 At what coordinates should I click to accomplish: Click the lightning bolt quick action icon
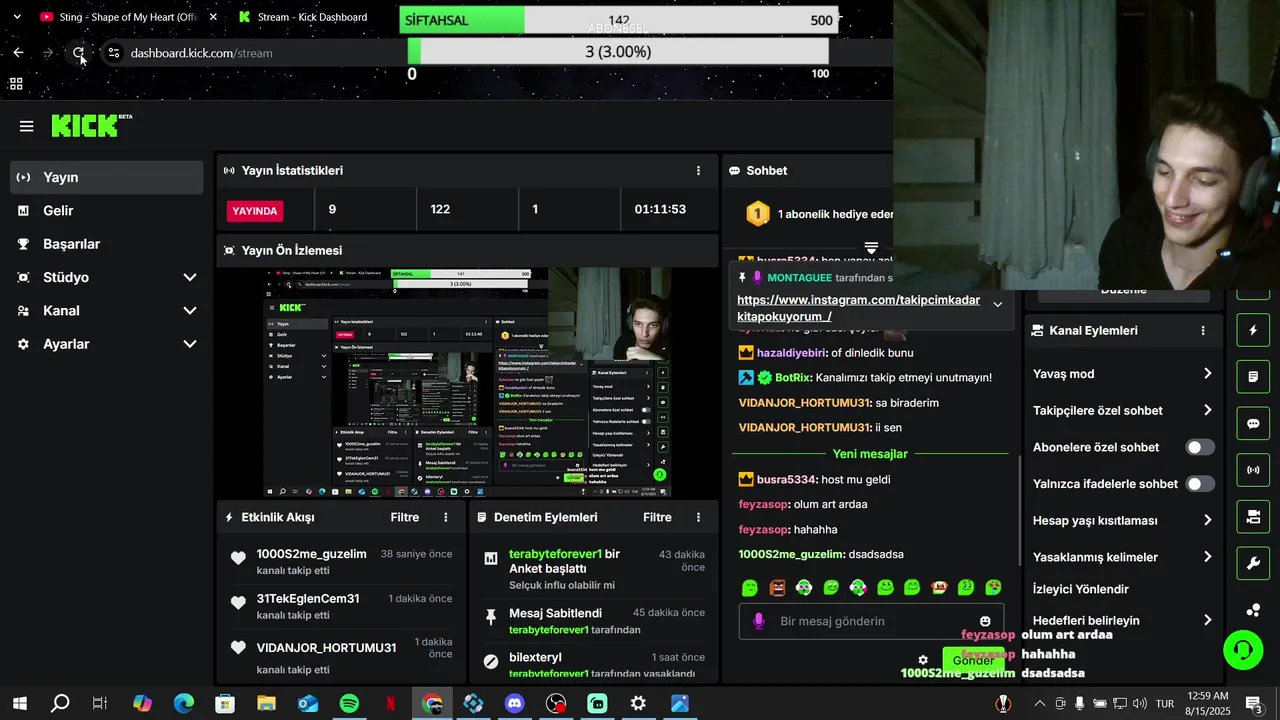click(x=1253, y=330)
